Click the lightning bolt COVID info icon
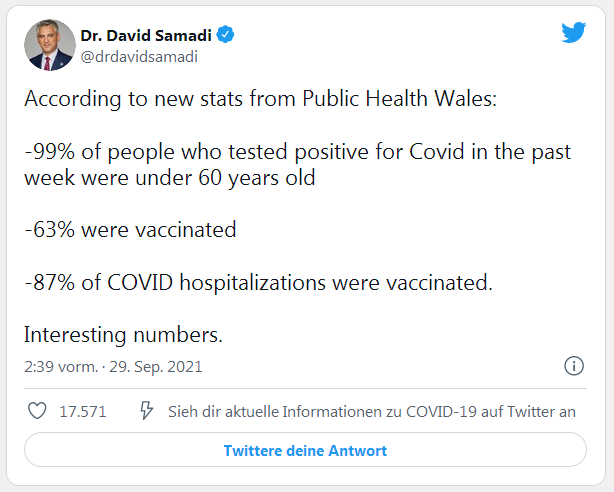The image size is (614, 492). (146, 411)
